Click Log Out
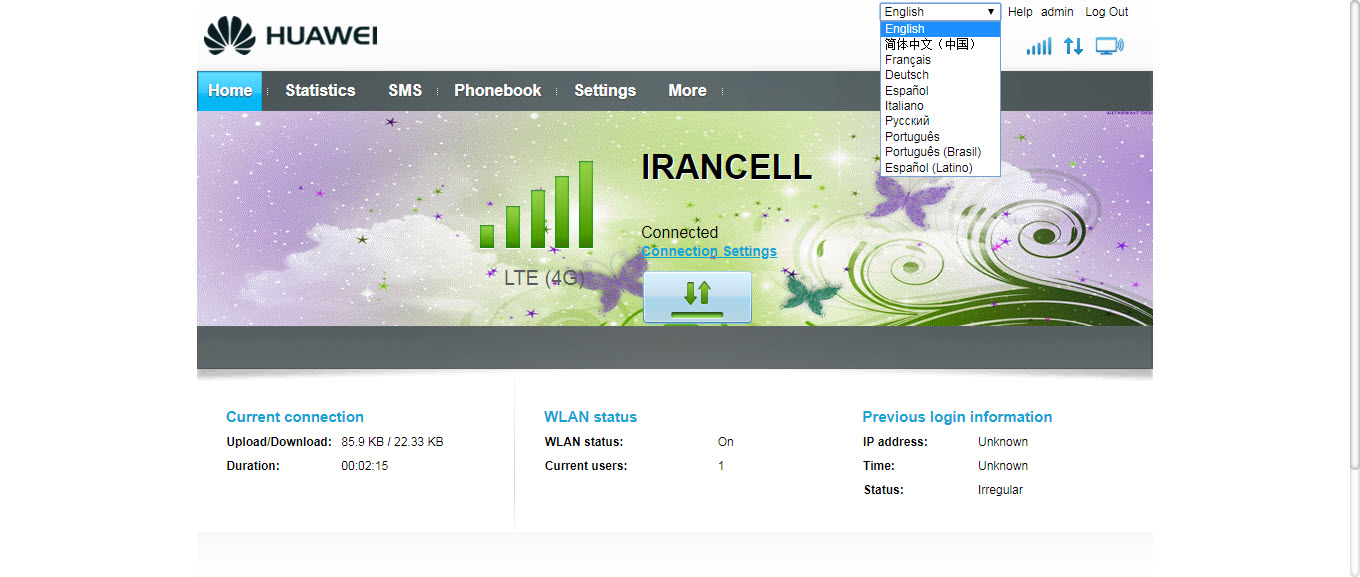 [x=1107, y=12]
